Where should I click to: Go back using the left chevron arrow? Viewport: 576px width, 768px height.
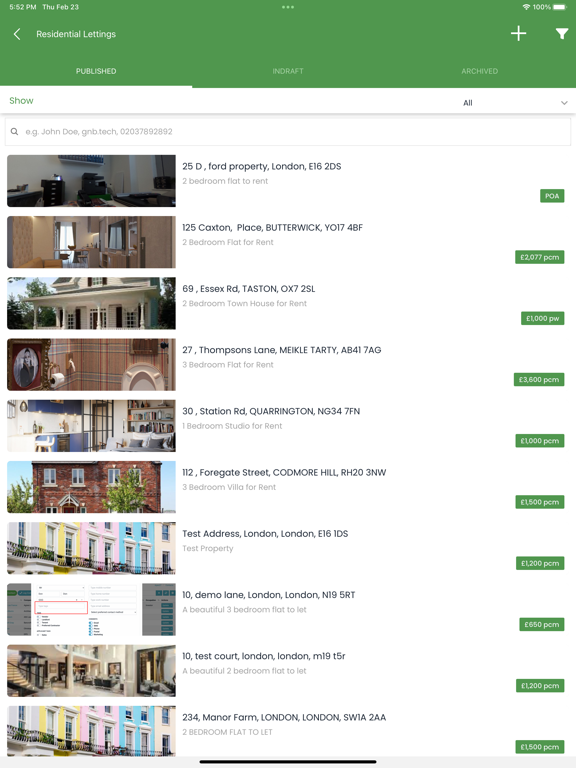coord(17,34)
